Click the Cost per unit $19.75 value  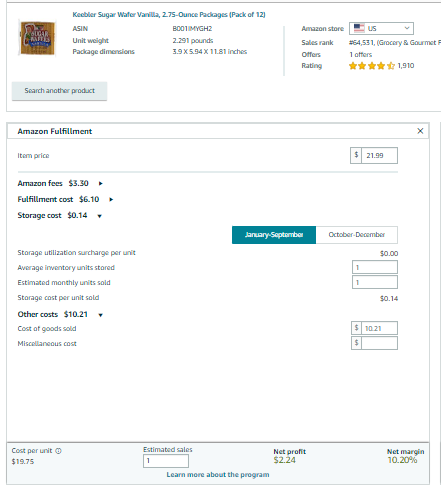pyautogui.click(x=23, y=462)
